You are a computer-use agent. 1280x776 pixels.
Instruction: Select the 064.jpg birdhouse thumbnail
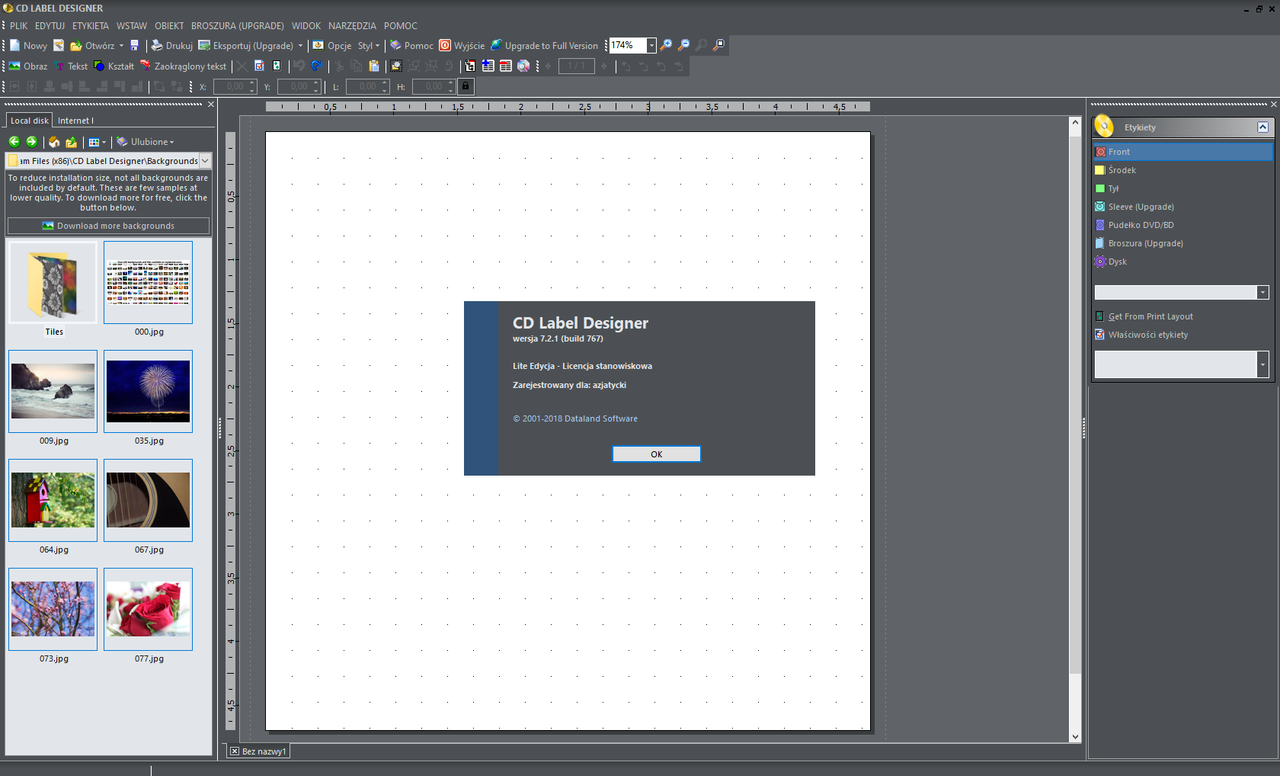coord(53,500)
